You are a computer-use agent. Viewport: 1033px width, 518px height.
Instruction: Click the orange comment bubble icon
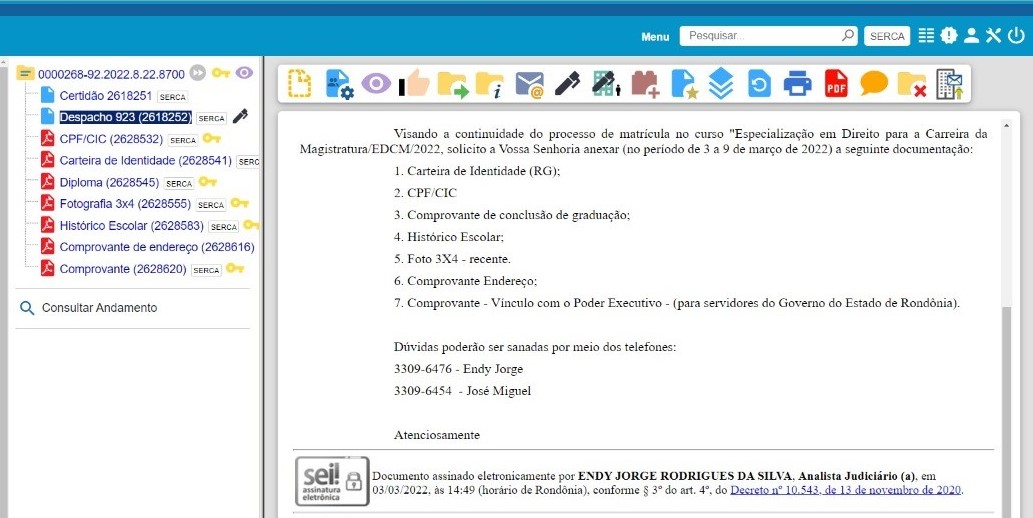tap(874, 84)
